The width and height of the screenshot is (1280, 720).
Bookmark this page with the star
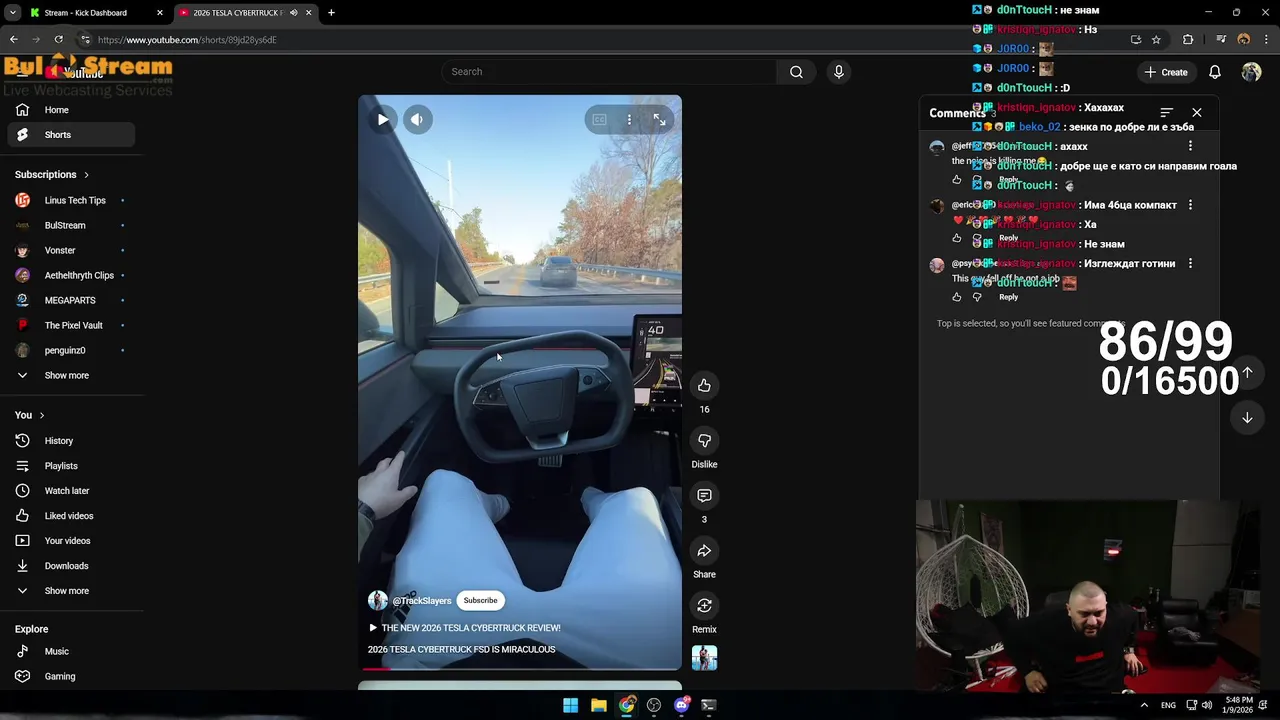click(1156, 40)
